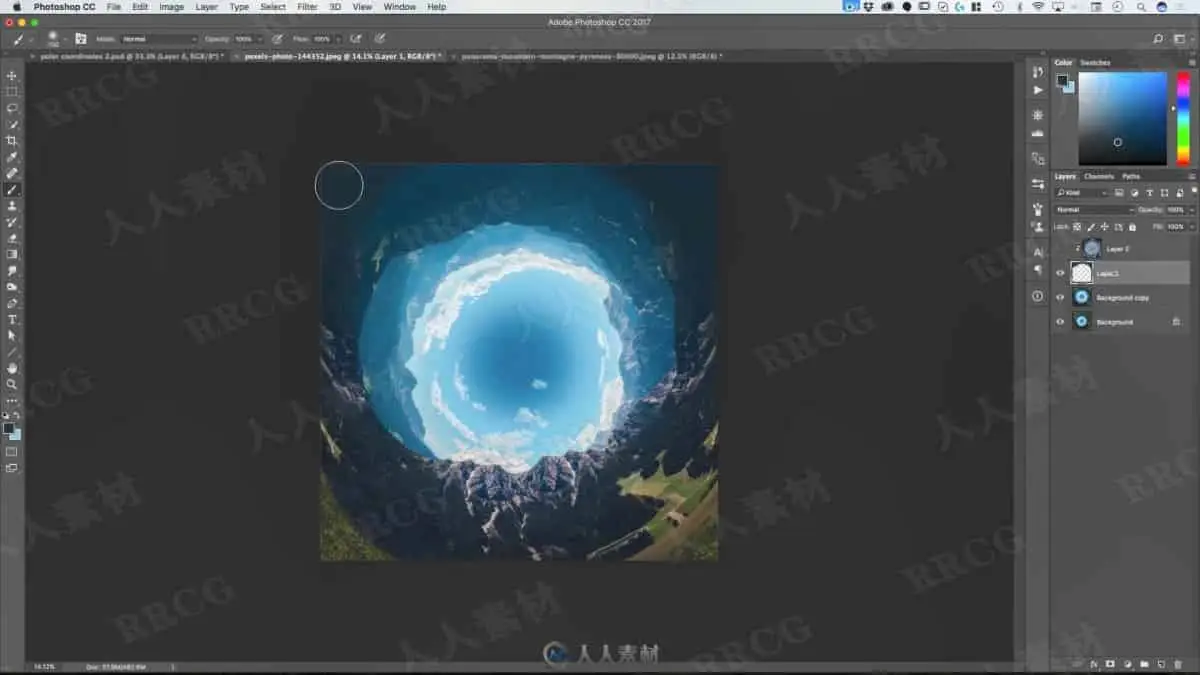Viewport: 1200px width, 675px height.
Task: Enable airbrush-style build-up effects
Action: click(x=355, y=38)
